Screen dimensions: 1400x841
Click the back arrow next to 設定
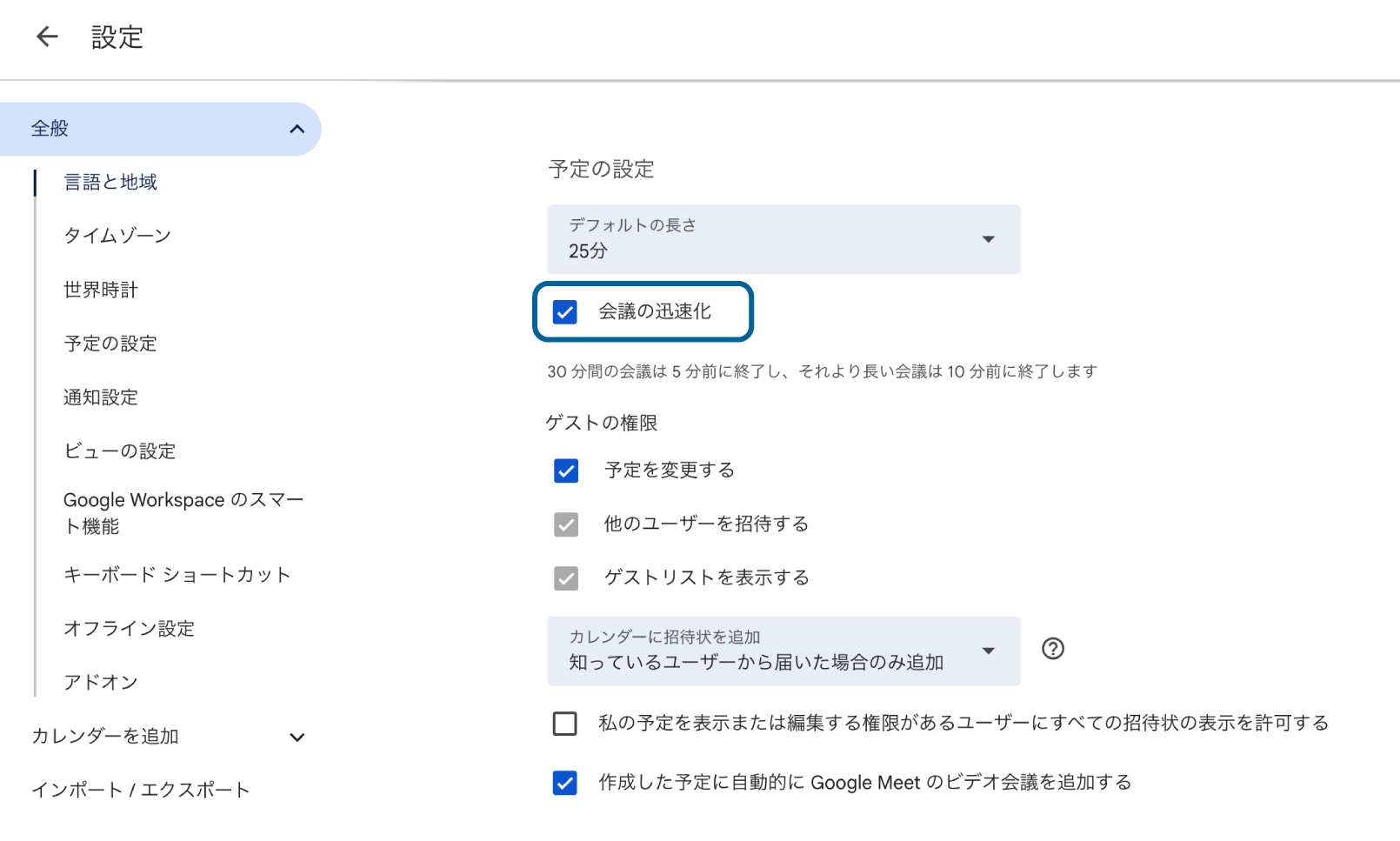point(47,37)
